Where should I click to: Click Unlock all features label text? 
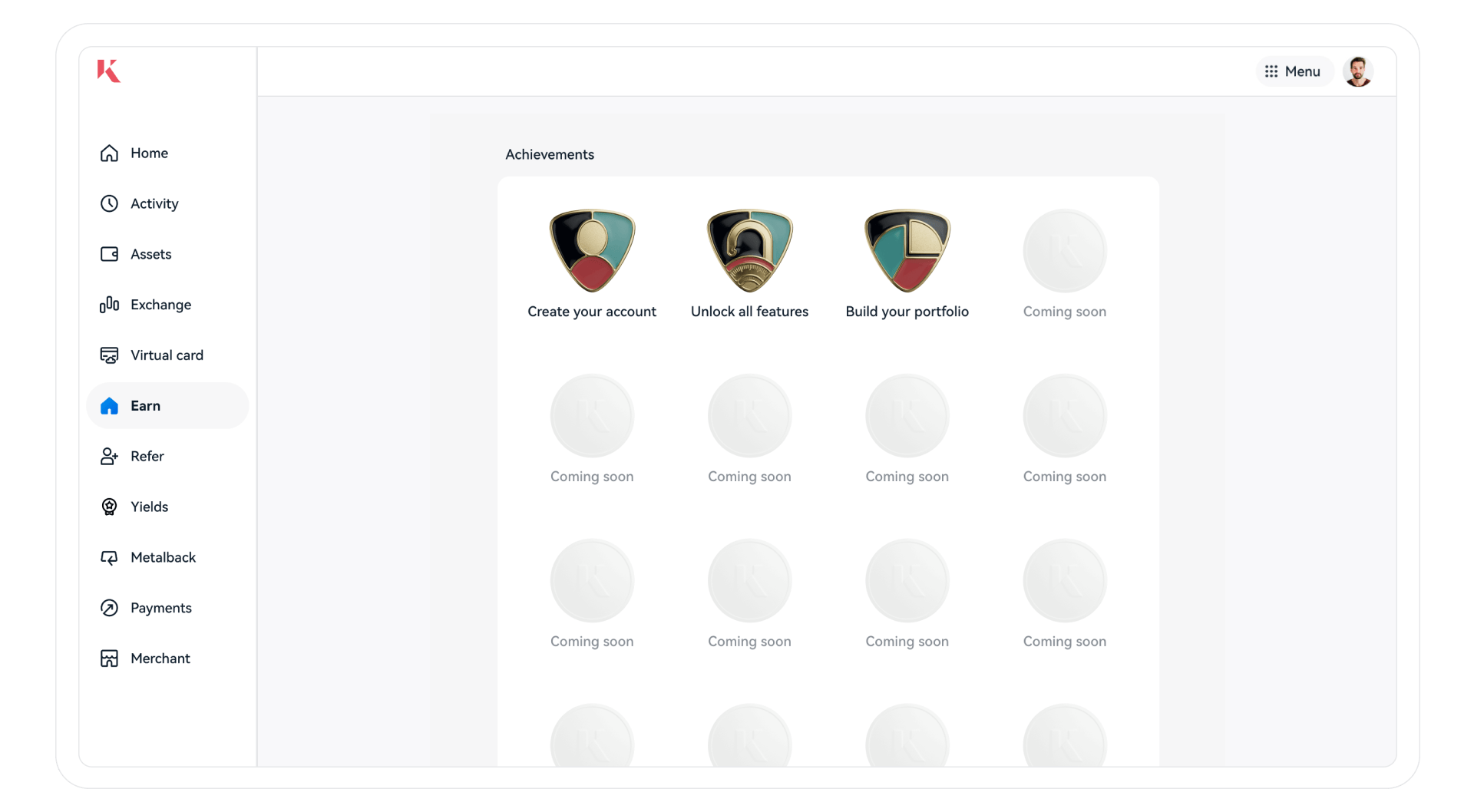click(749, 312)
